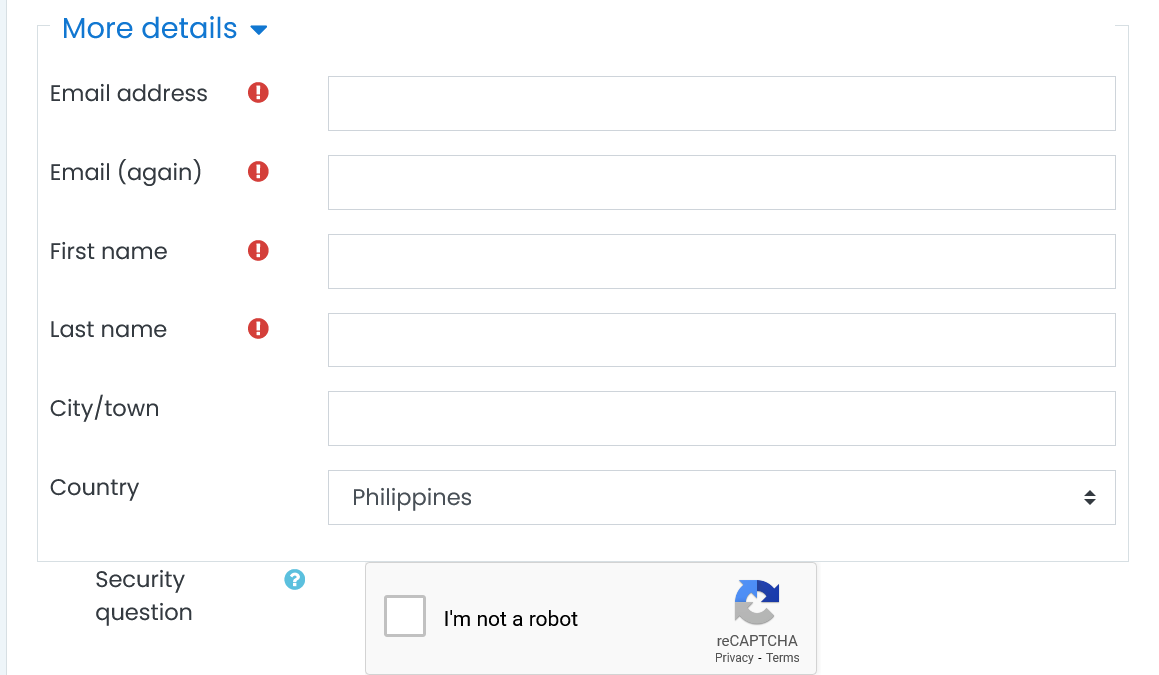The image size is (1159, 675).
Task: Open the Security question help icon
Action: point(294,579)
